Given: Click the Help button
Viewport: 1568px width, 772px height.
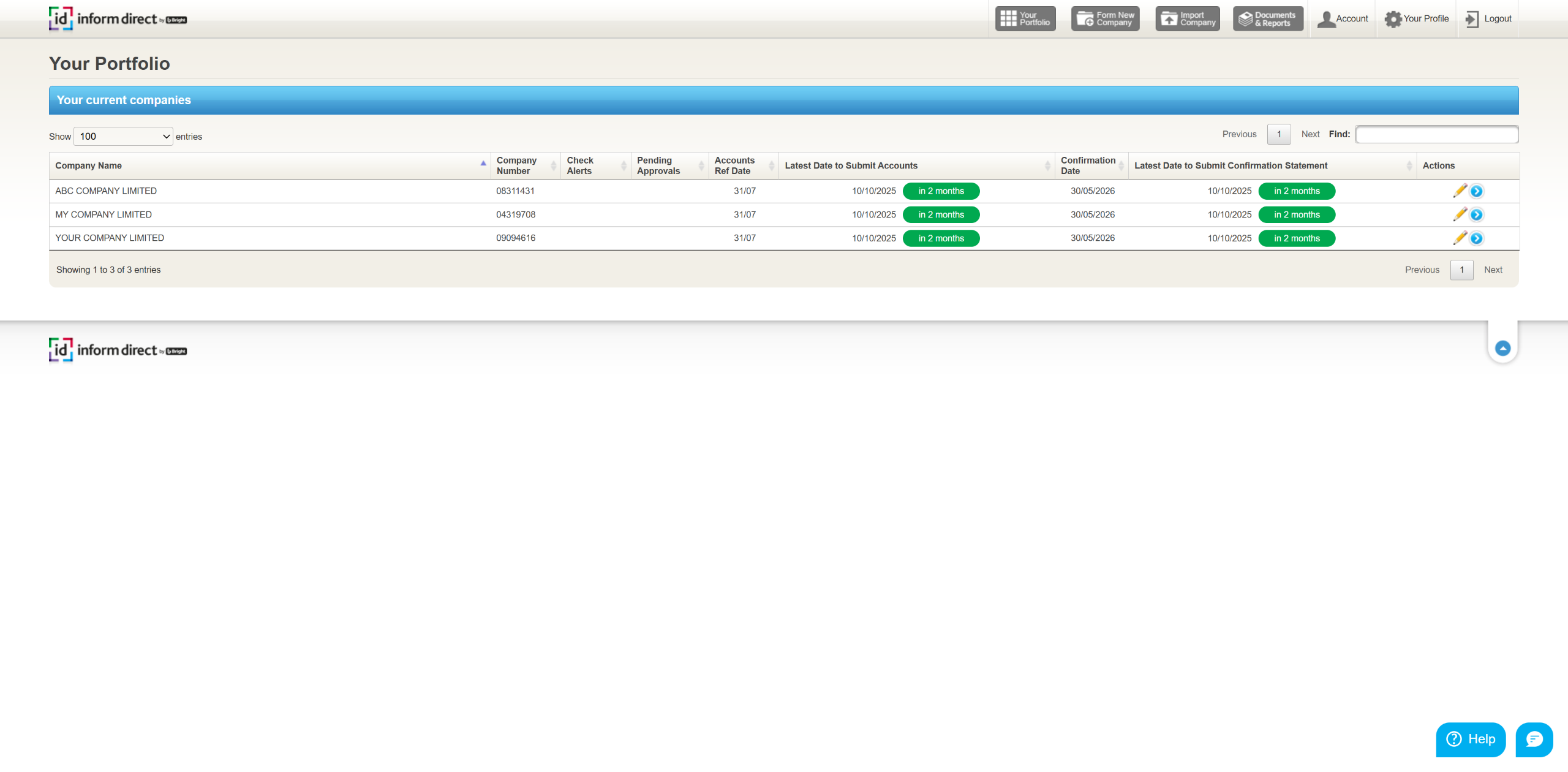Looking at the screenshot, I should [x=1470, y=739].
